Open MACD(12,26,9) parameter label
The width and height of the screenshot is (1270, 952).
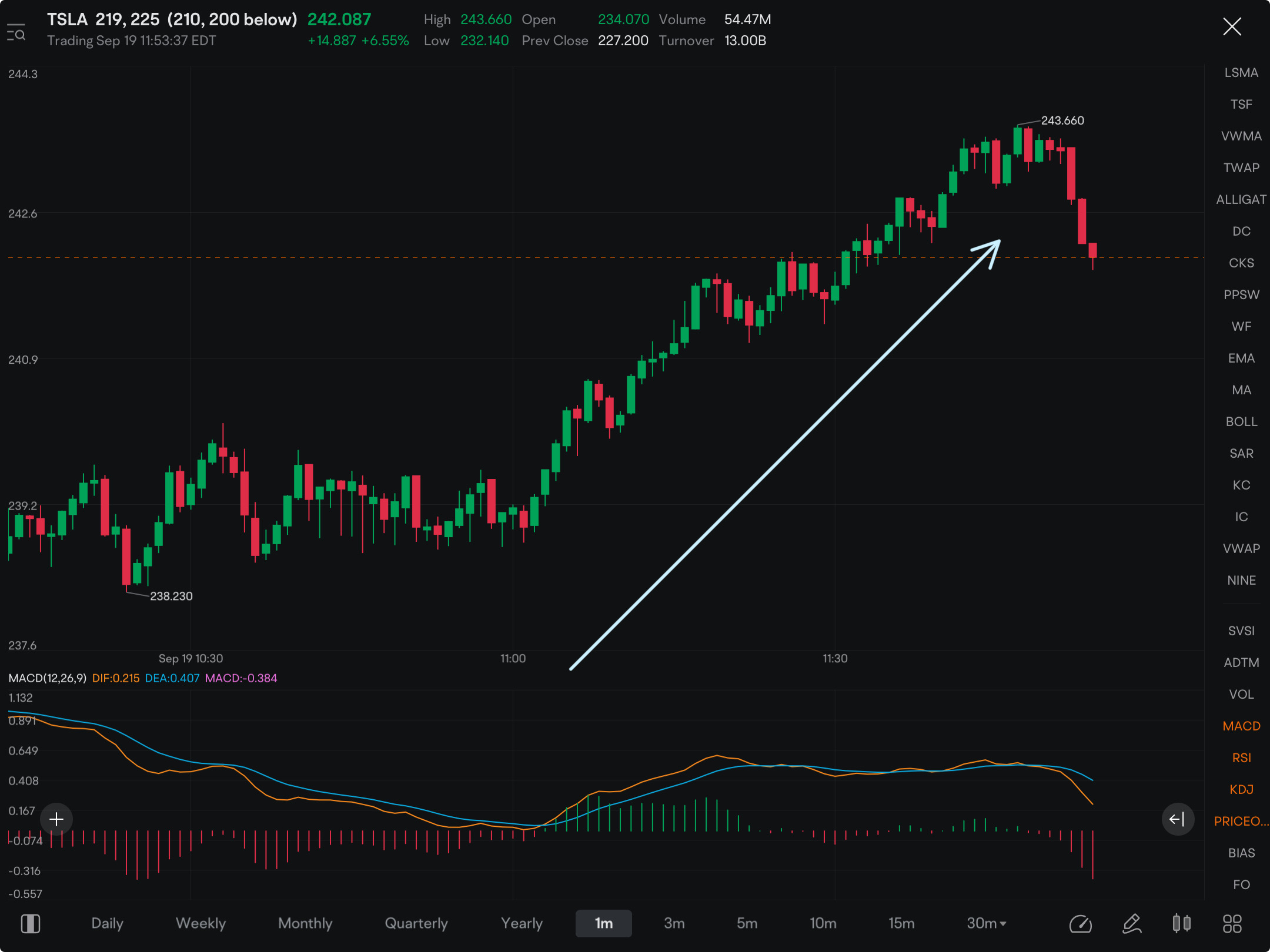click(x=48, y=678)
